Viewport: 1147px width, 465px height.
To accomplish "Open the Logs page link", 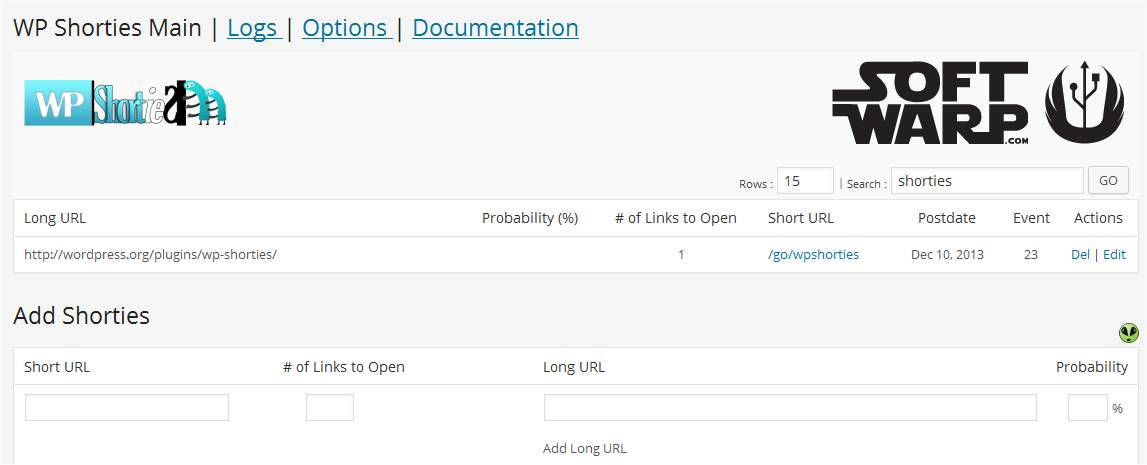I will tap(252, 28).
